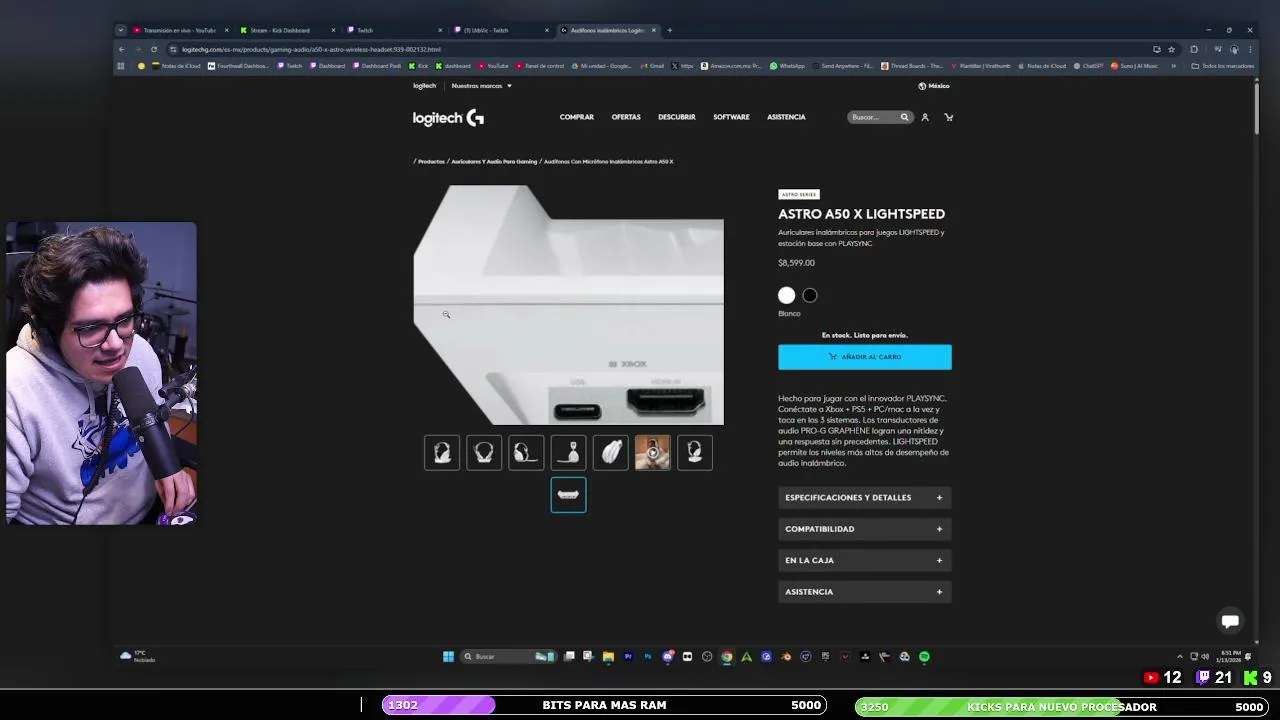This screenshot has height=720, width=1280.
Task: Show hidden system tray icons
Action: 1179,657
